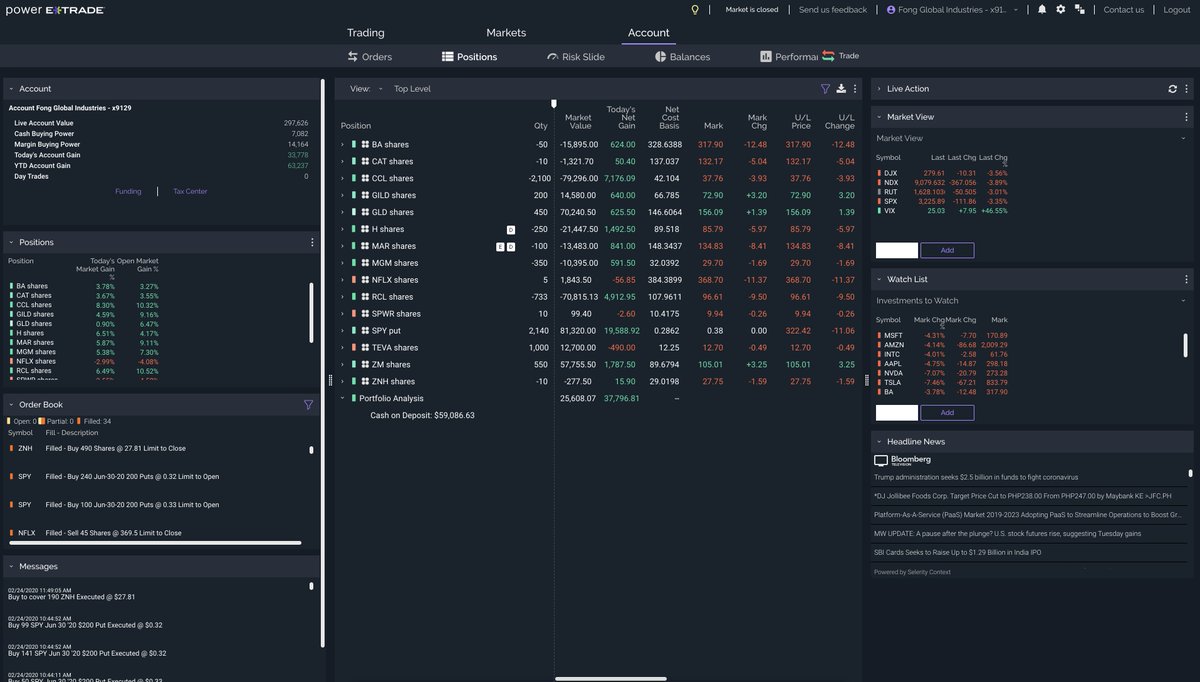Expand the GILD shares row
Screen dimensions: 1200x682
point(342,195)
